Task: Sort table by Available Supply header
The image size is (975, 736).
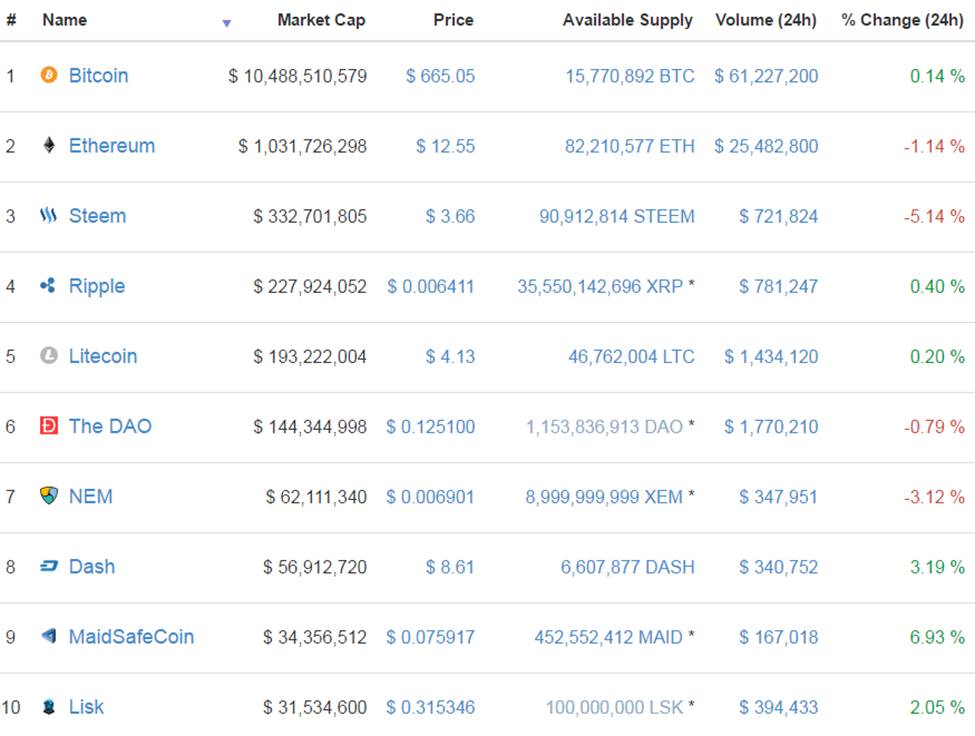Action: coord(627,21)
